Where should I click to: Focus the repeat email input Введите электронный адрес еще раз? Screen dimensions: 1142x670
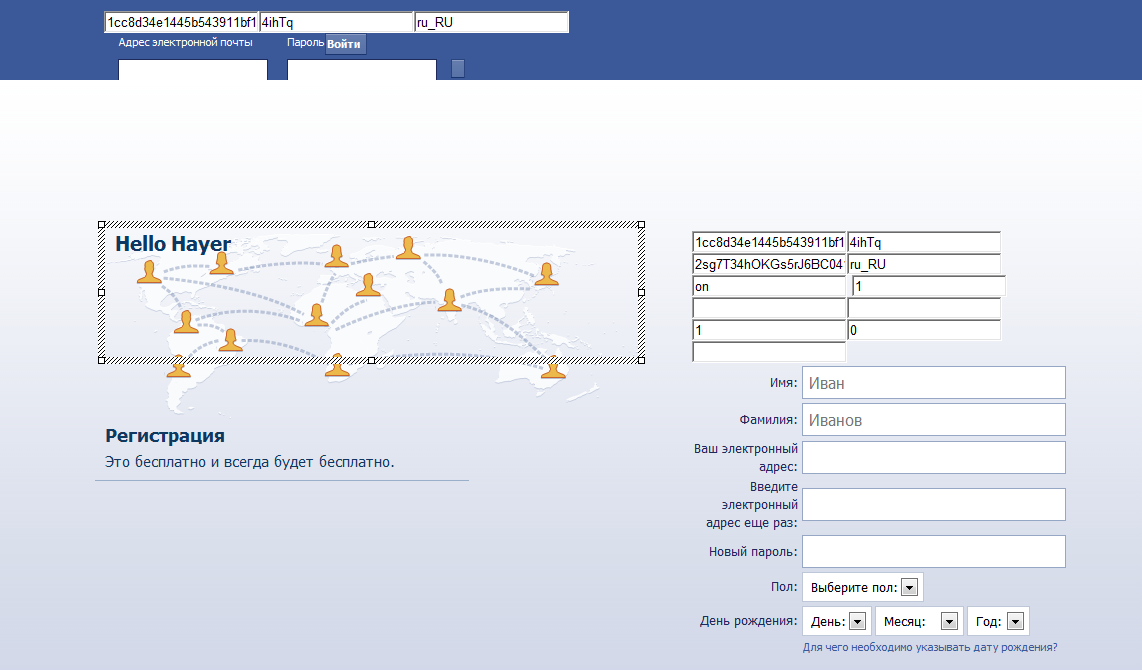tap(934, 505)
